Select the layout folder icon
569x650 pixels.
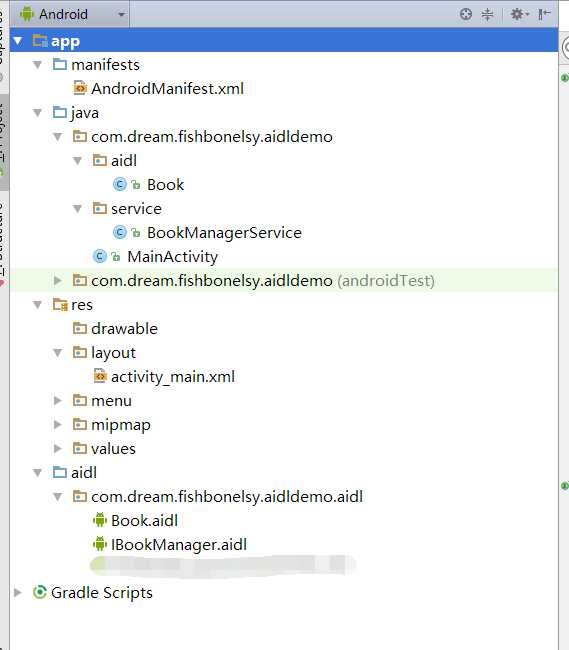pyautogui.click(x=80, y=353)
